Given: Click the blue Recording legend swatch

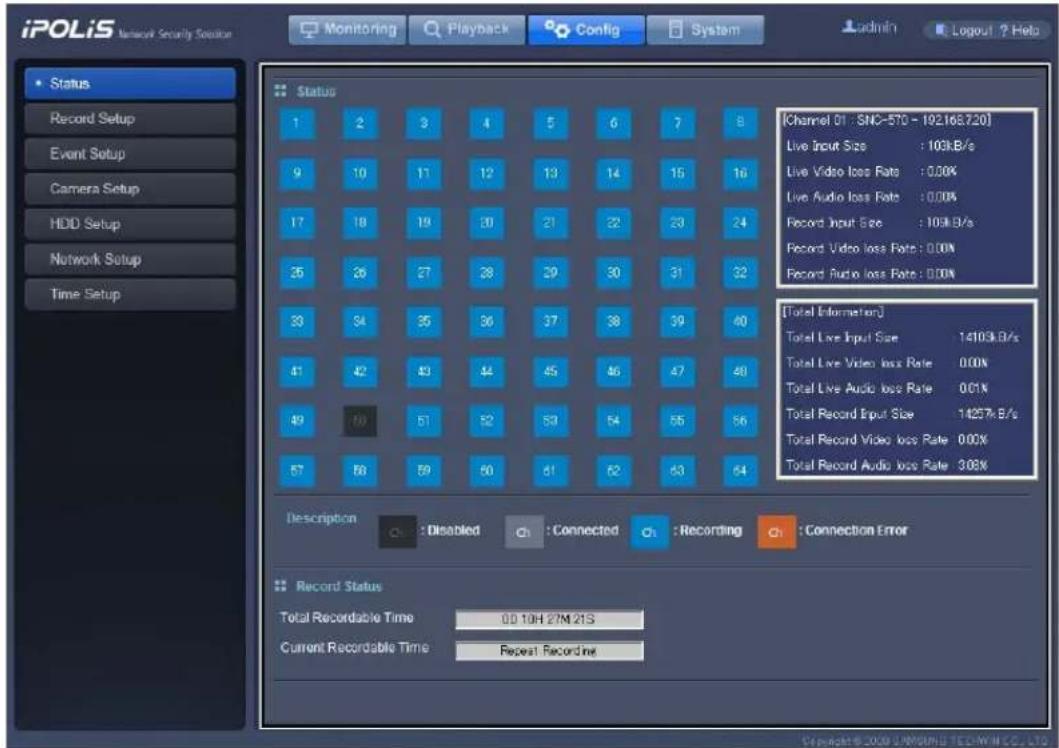Looking at the screenshot, I should coord(650,532).
